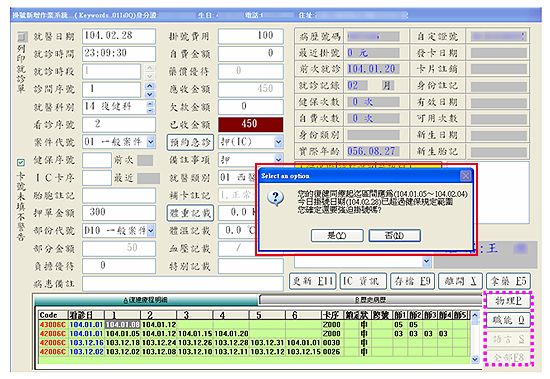Open the 押(IC) dropdown
Image resolution: width=550 pixels, height=379 pixels.
(278, 142)
